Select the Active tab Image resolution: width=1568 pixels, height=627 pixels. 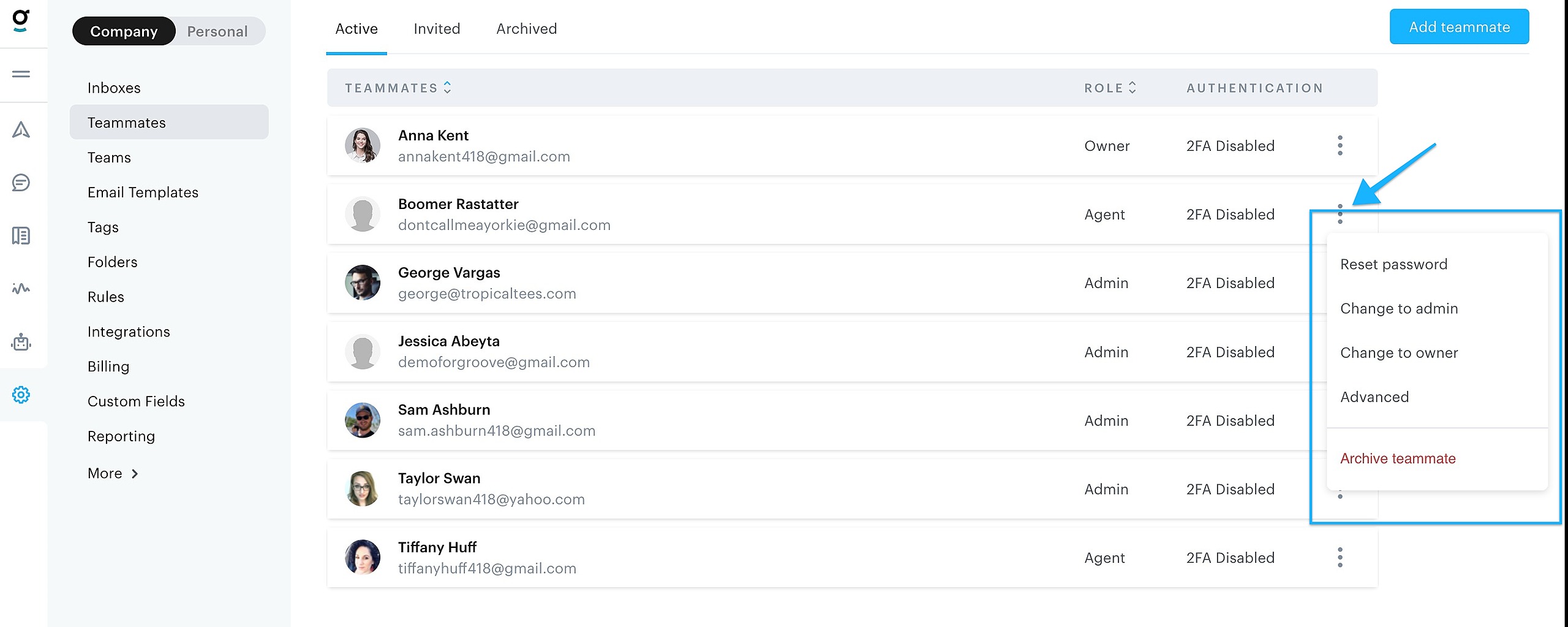tap(356, 29)
